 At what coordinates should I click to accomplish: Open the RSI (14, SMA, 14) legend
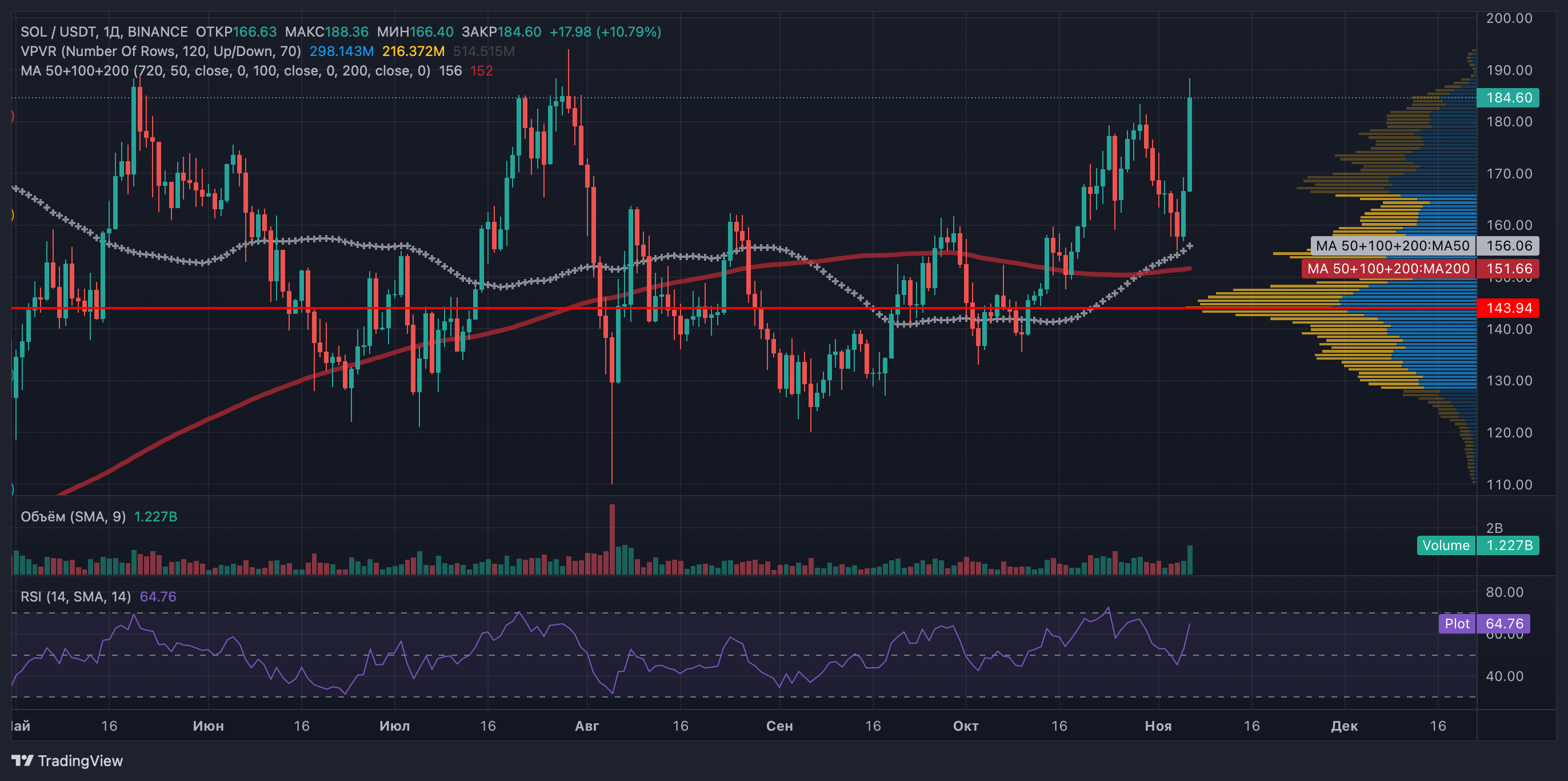coord(75,596)
